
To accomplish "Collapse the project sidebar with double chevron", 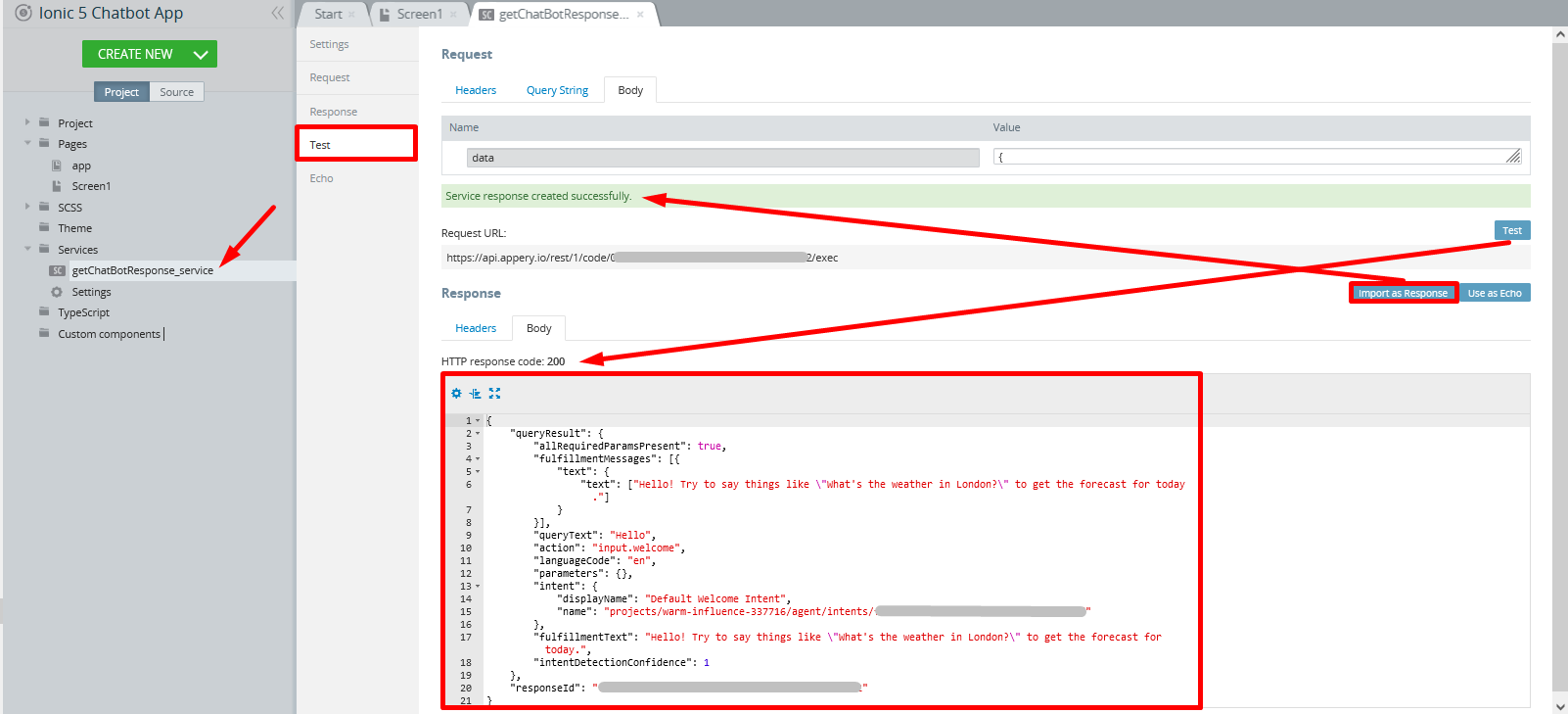I will pos(278,13).
